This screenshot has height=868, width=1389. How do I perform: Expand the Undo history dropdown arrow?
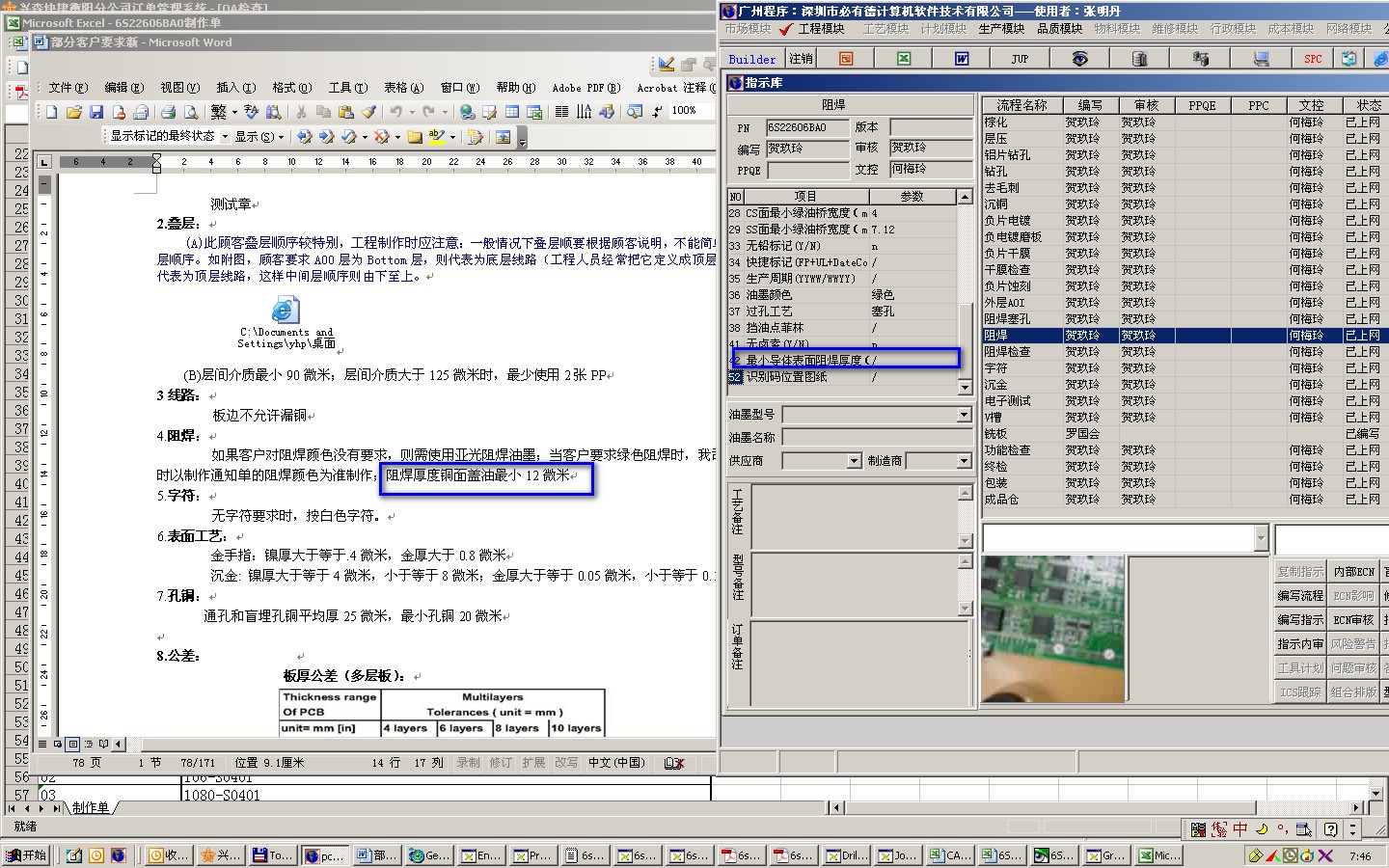[x=413, y=112]
